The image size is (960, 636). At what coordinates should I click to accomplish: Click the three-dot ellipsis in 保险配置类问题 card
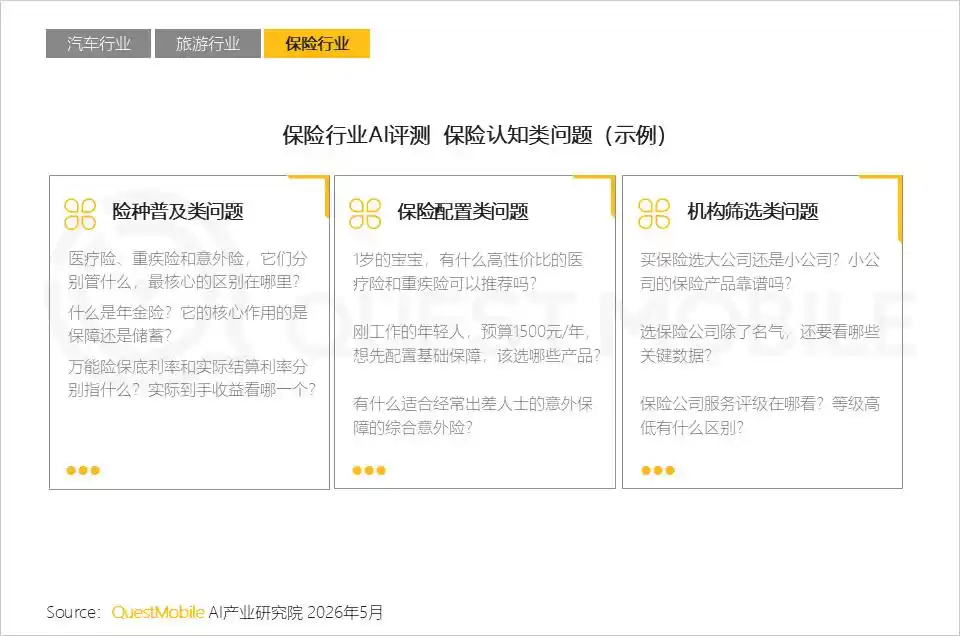pyautogui.click(x=369, y=470)
